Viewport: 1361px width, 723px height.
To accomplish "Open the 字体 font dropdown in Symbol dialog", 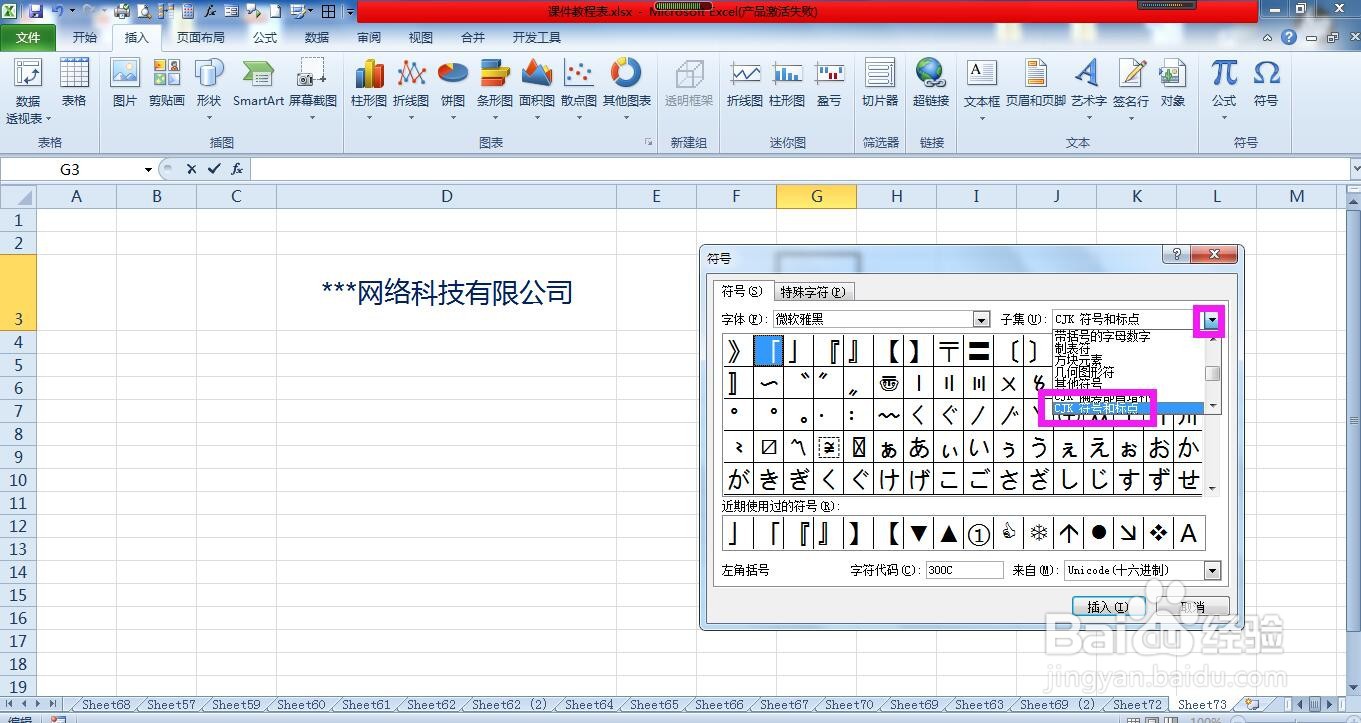I will (x=979, y=319).
